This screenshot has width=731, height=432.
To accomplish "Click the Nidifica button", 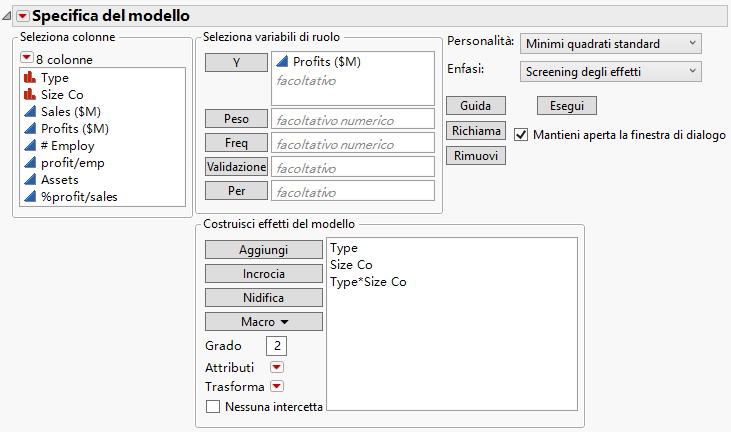I will [x=263, y=297].
